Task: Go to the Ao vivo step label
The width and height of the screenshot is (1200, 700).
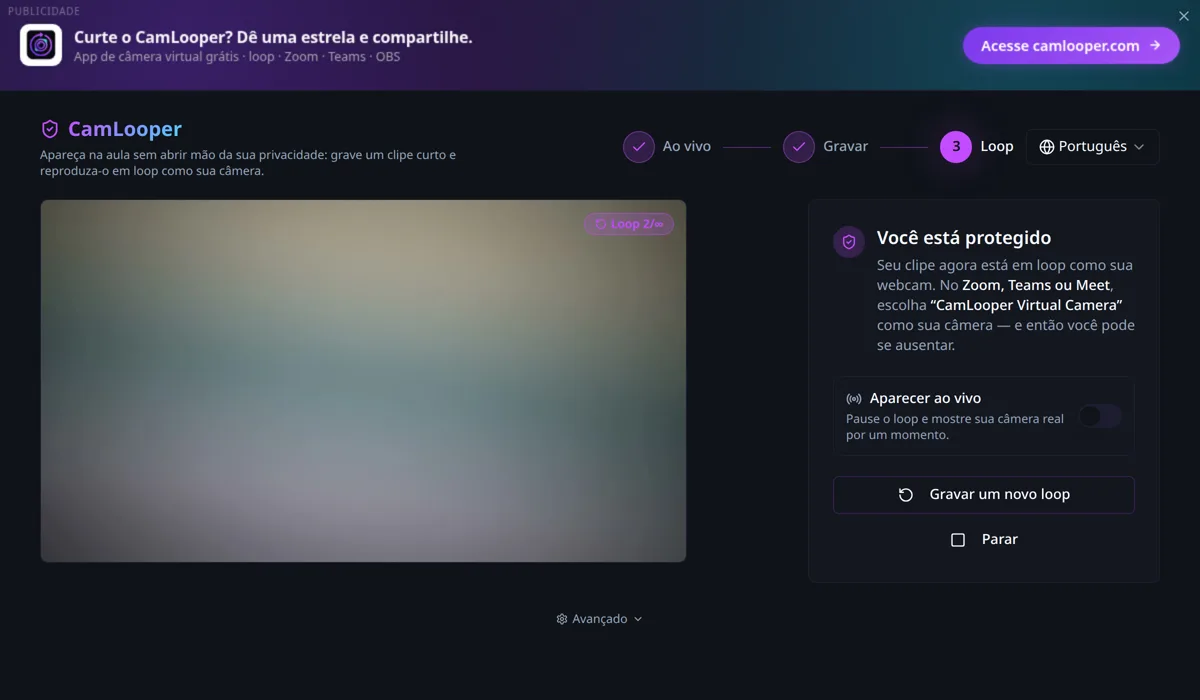Action: tap(687, 146)
